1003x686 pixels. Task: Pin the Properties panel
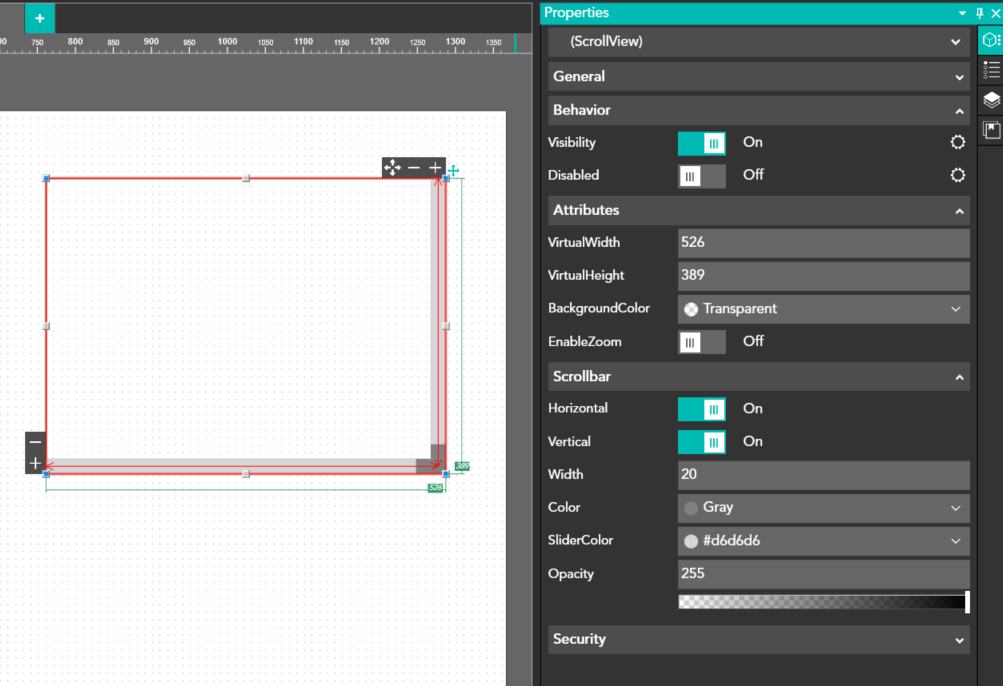click(x=979, y=13)
